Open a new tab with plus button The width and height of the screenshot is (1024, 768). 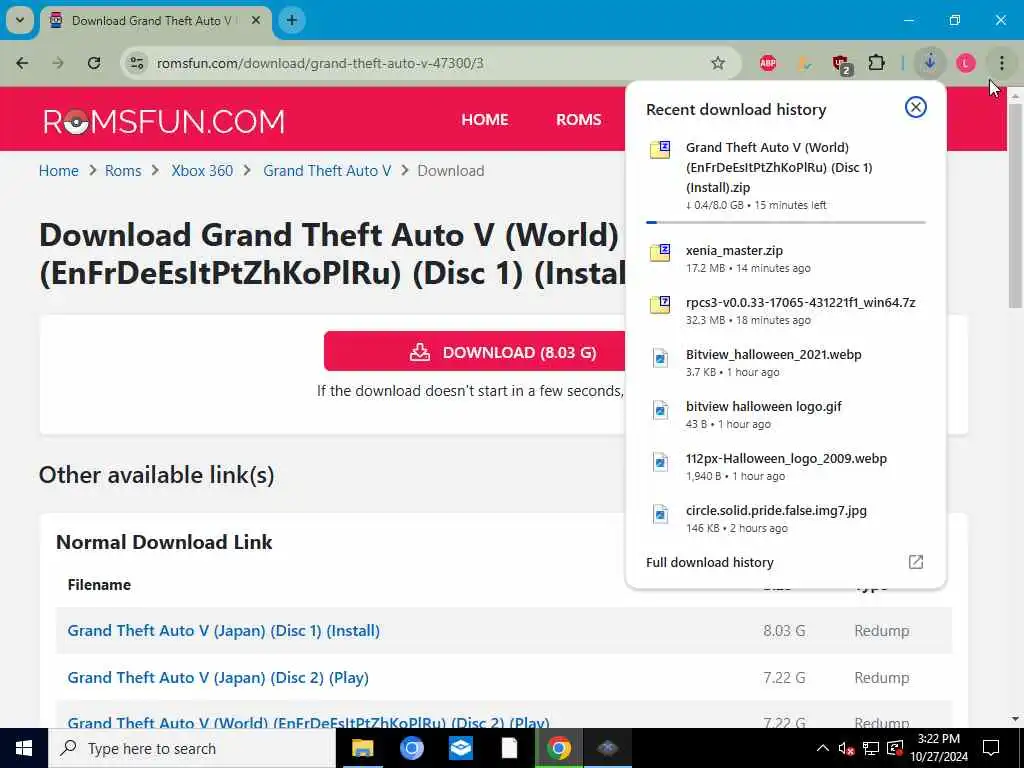[x=291, y=20]
